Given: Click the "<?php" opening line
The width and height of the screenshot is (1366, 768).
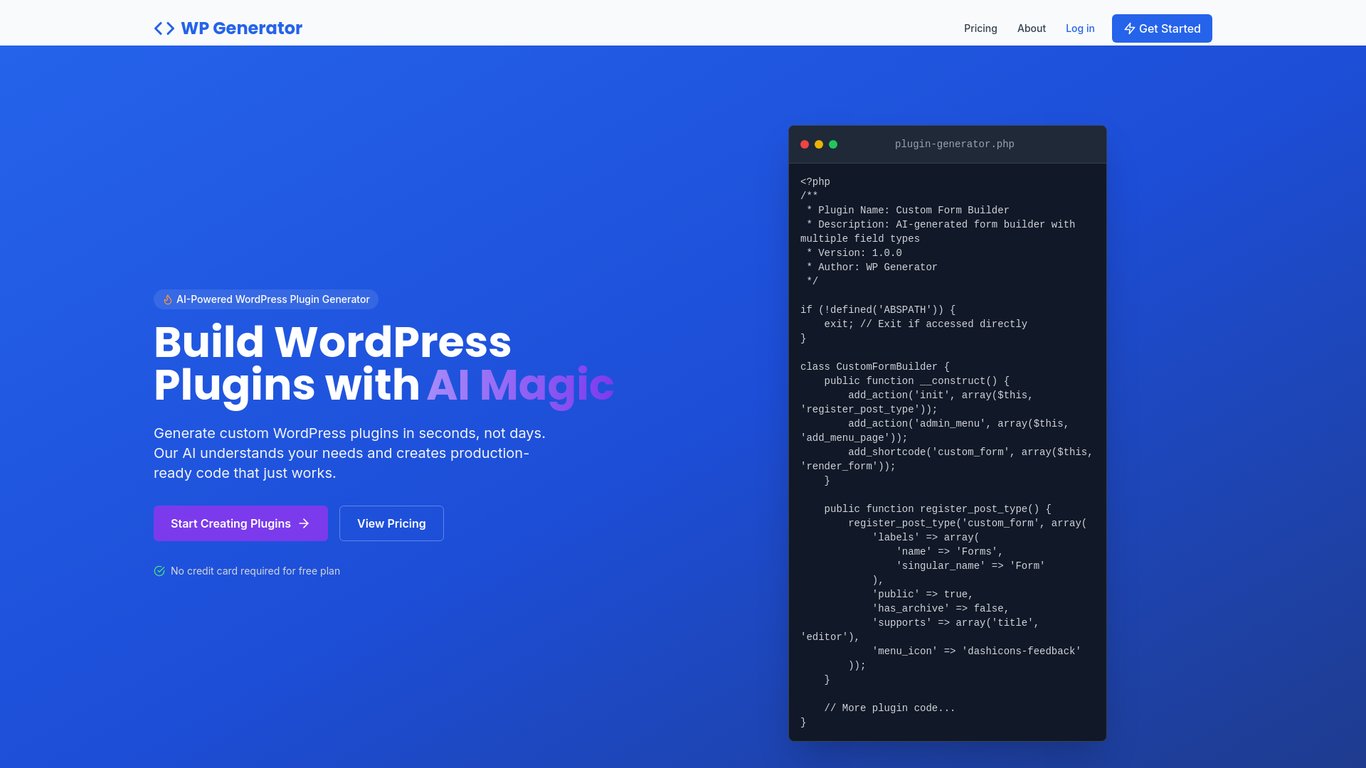Looking at the screenshot, I should click(815, 182).
